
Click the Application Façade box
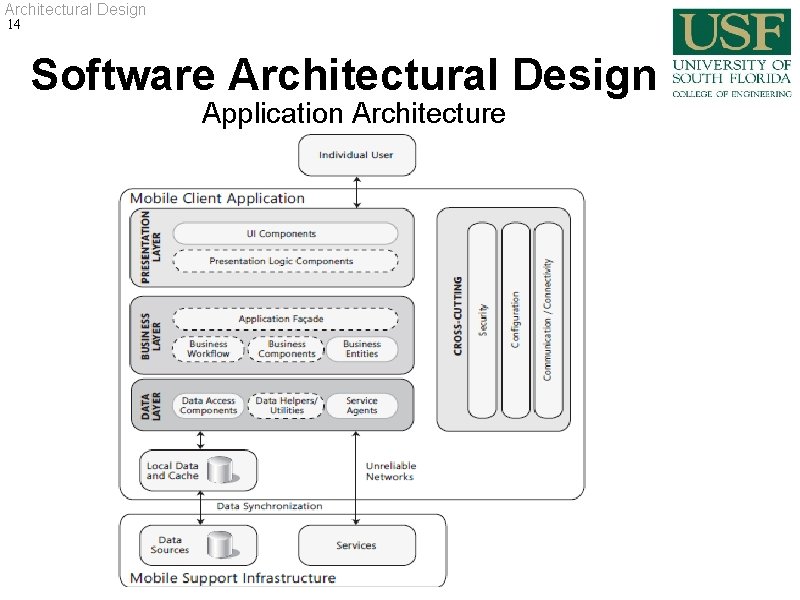coord(285,319)
